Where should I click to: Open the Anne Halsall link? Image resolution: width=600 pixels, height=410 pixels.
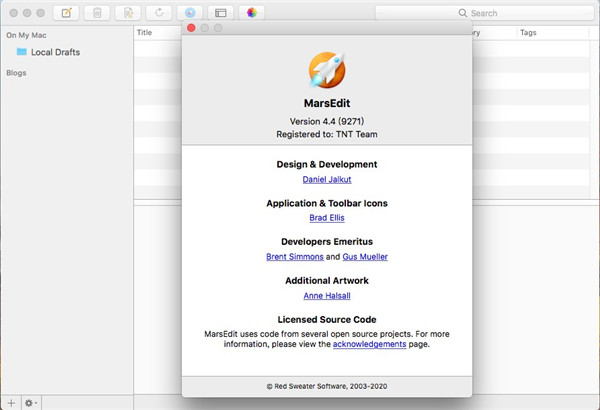click(x=327, y=296)
